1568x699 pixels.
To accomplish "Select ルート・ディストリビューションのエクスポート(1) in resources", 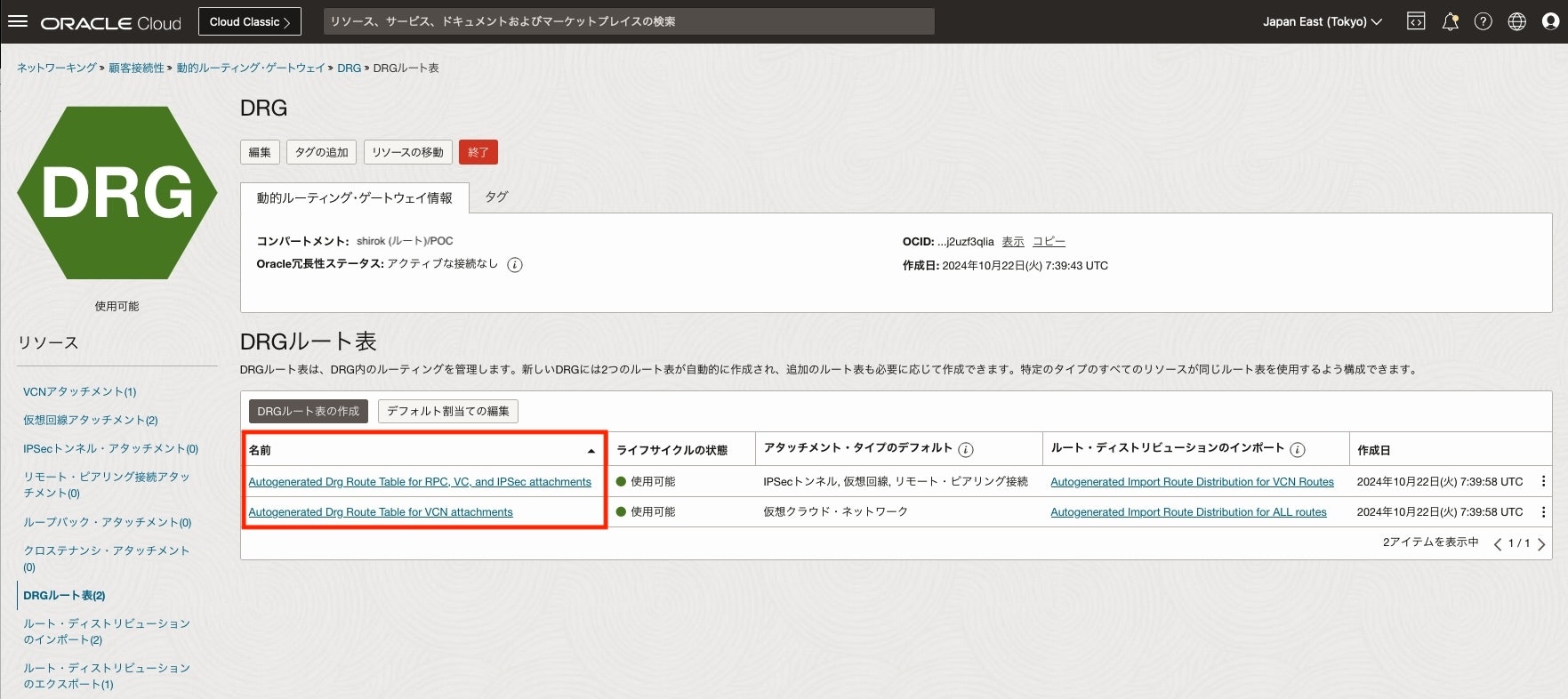I will pos(107,676).
